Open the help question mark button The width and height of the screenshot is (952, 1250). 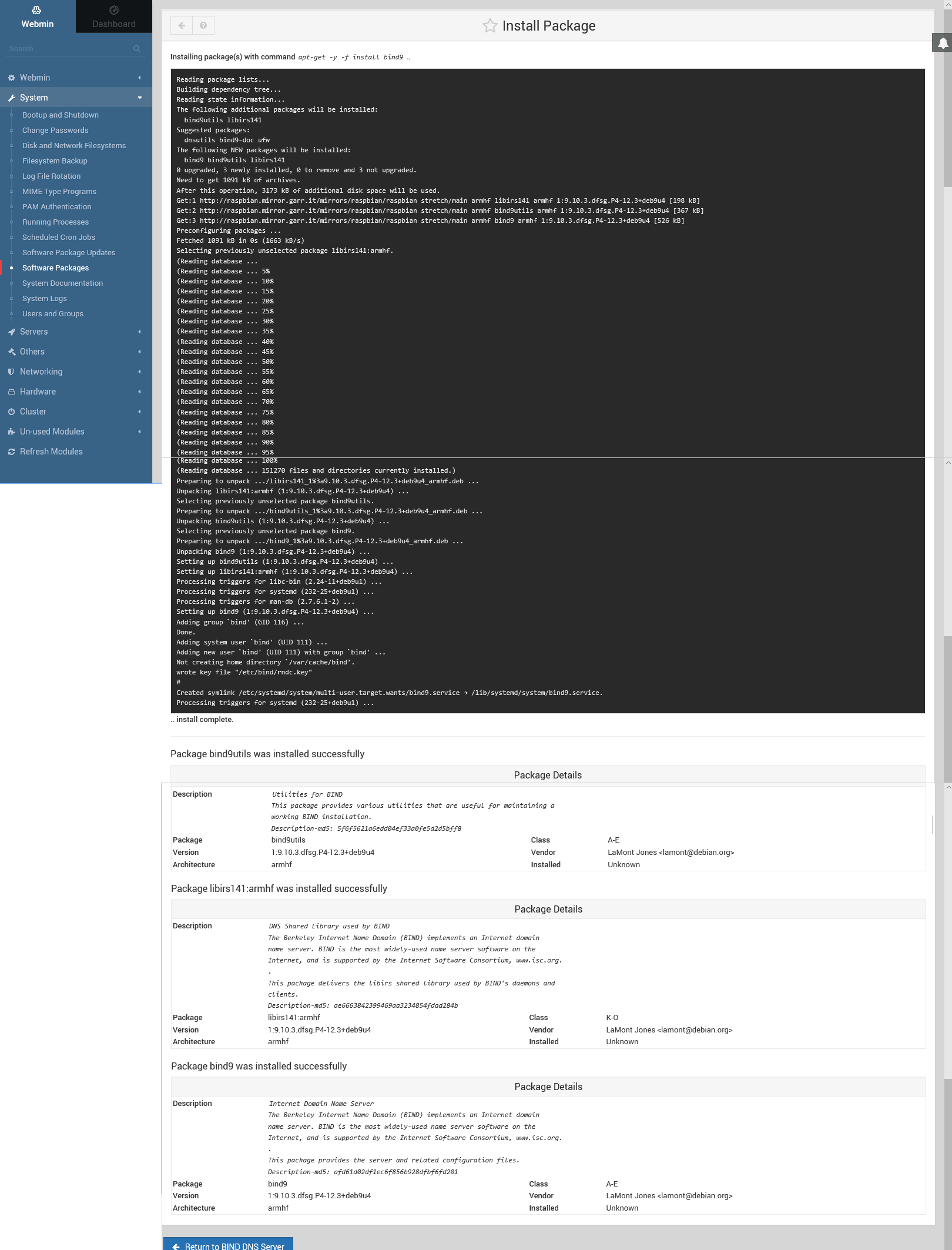(x=203, y=25)
